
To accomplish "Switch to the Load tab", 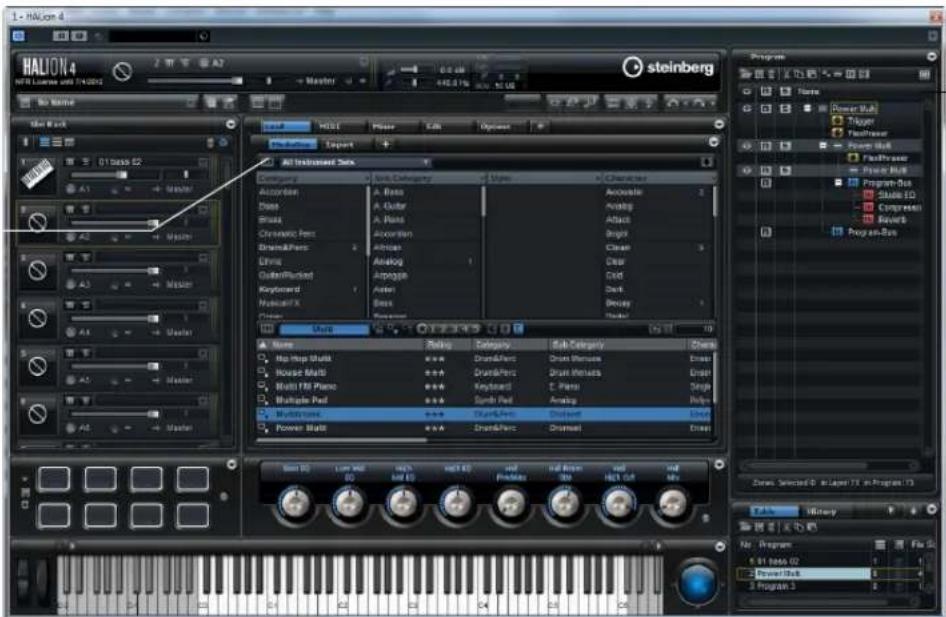I will tap(286, 126).
